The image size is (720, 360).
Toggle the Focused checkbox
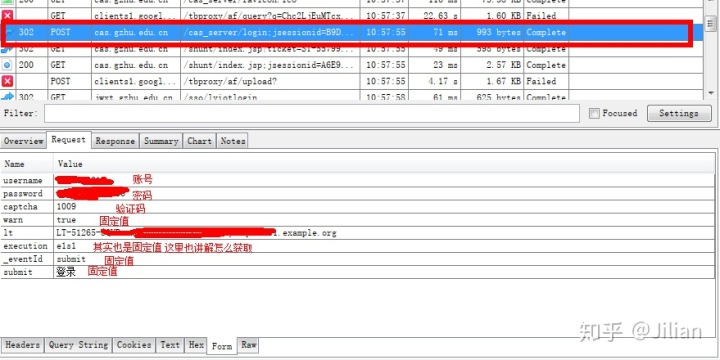tap(594, 113)
